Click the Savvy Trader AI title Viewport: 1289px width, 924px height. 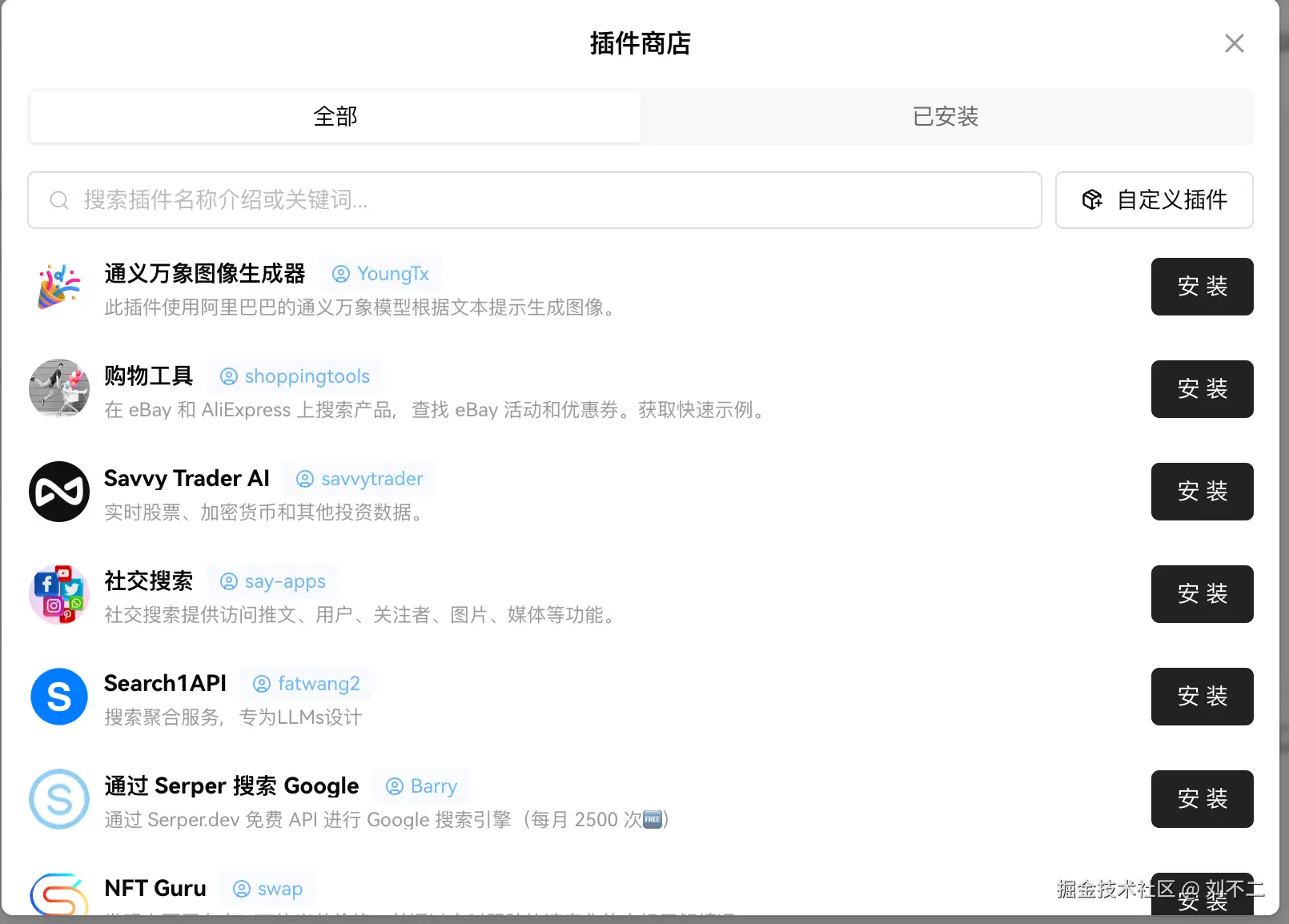[187, 479]
